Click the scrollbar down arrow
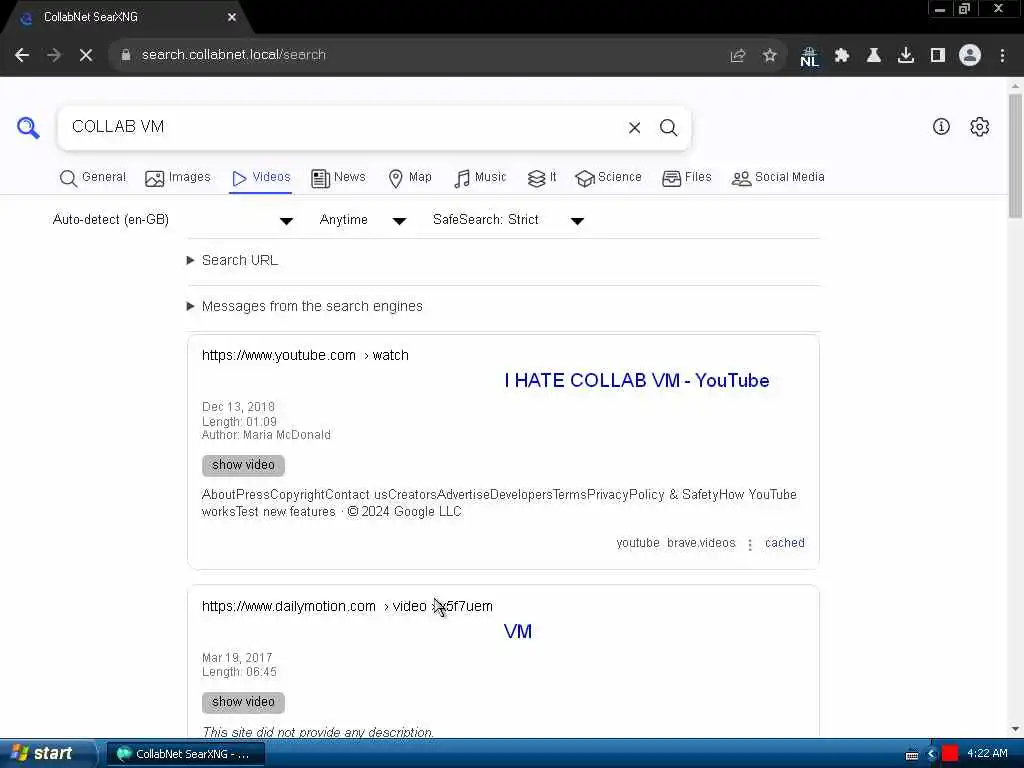Viewport: 1024px width, 768px height. point(1015,729)
